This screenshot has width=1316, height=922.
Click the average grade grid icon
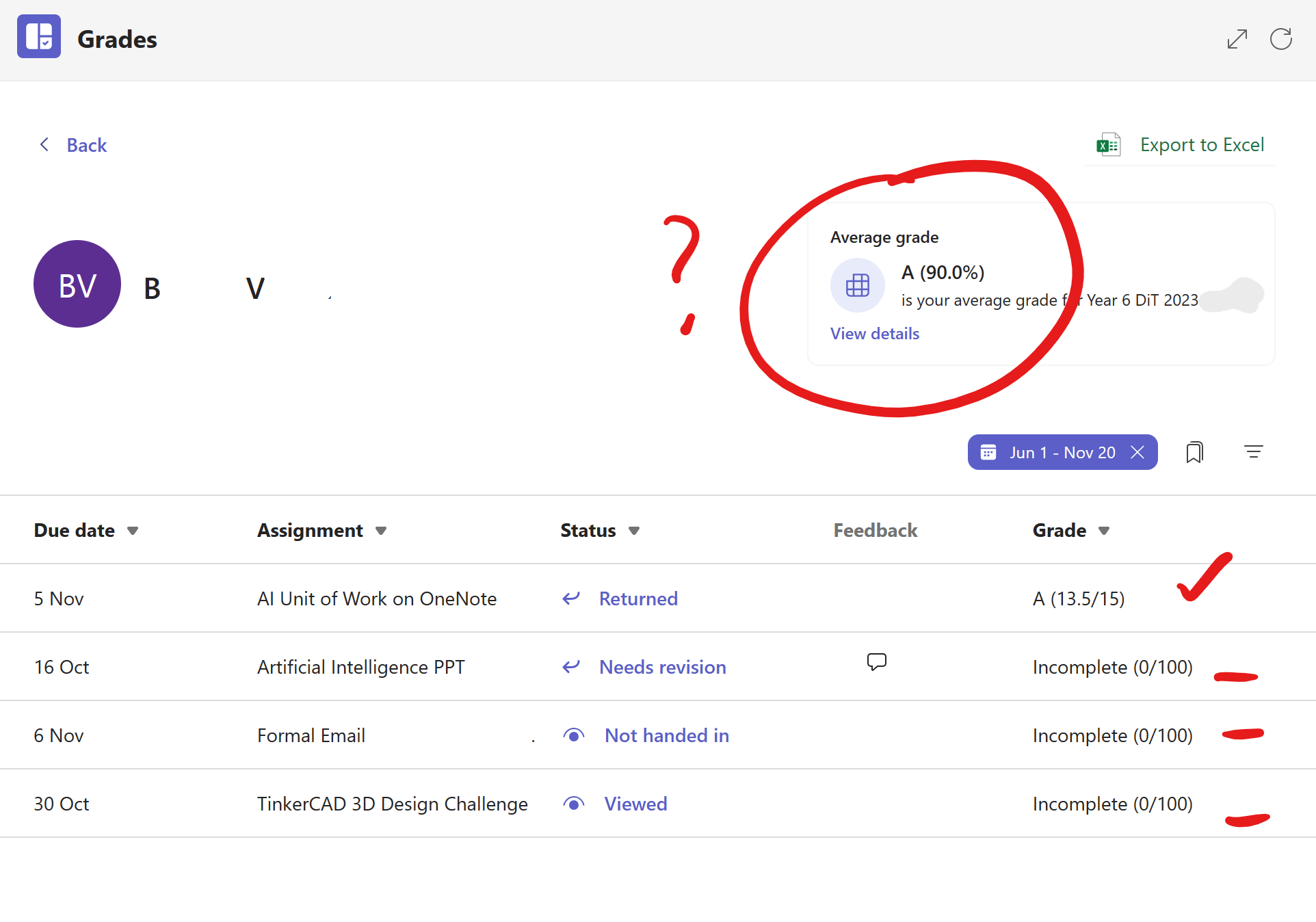[857, 285]
